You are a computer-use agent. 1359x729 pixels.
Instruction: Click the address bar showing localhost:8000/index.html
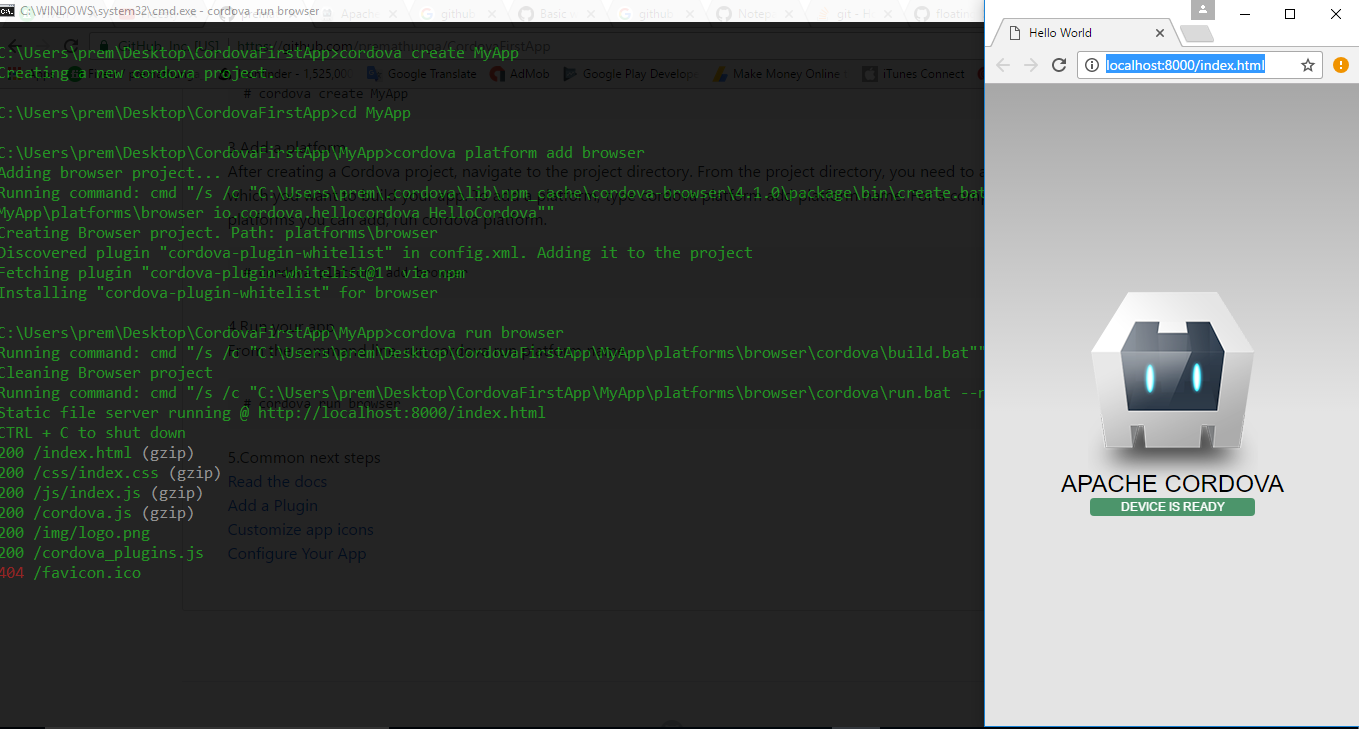tap(1185, 65)
